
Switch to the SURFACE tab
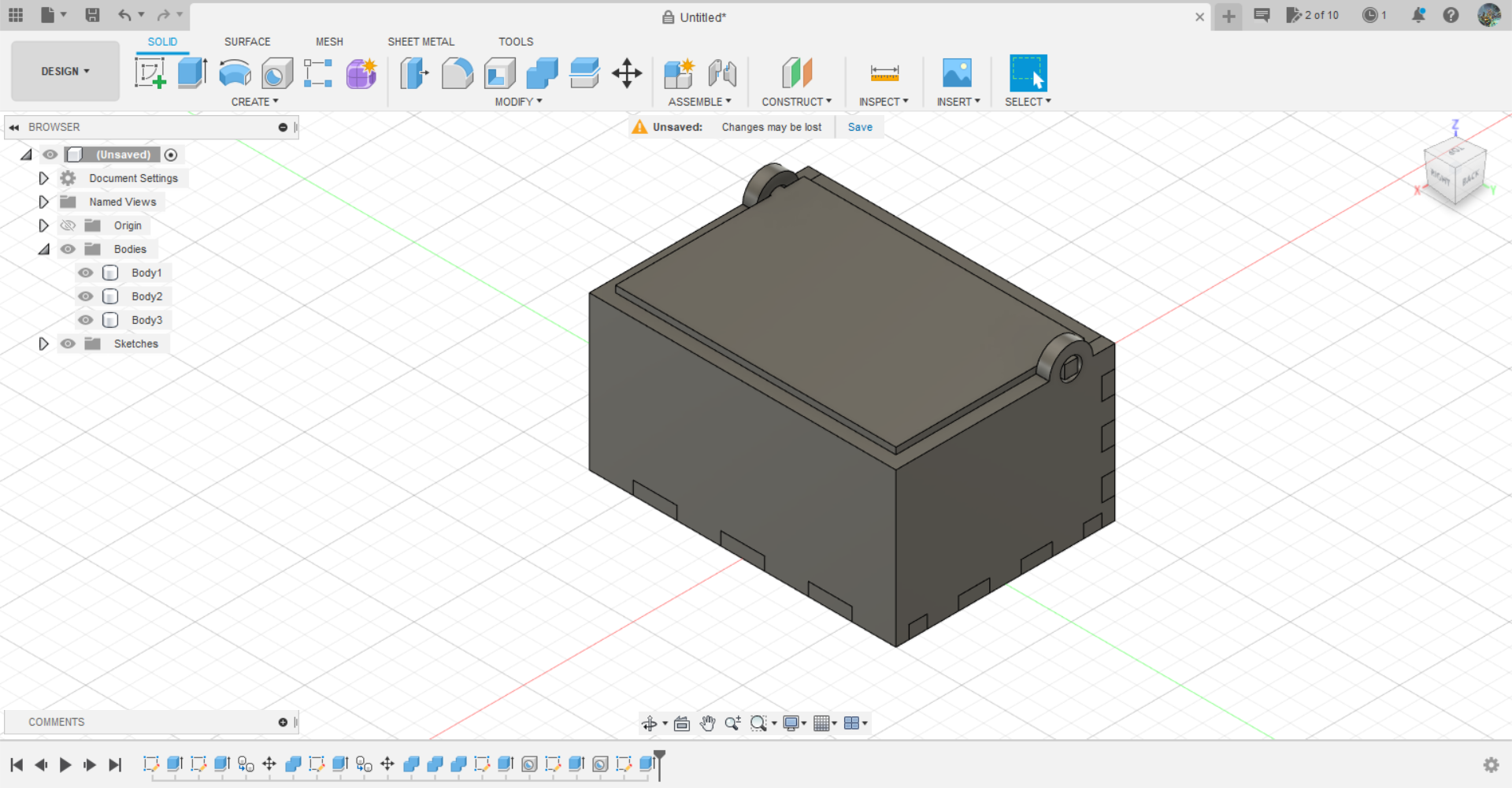pos(247,42)
